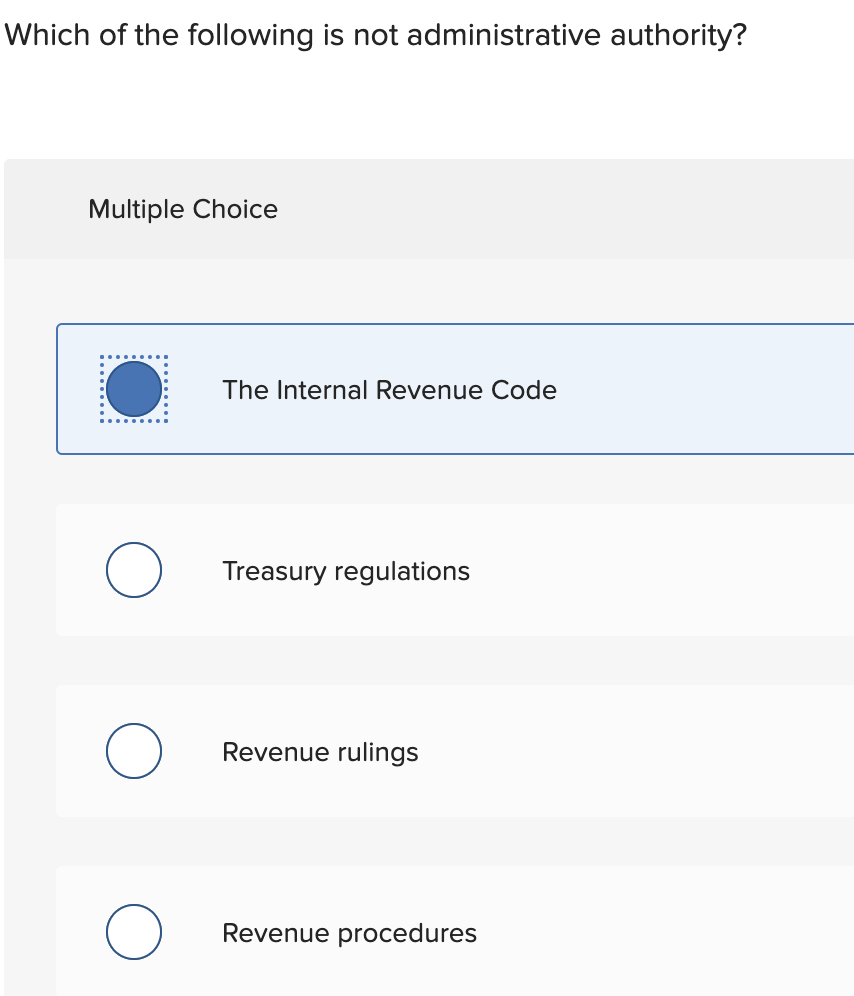Click the empty circle beside Treasury regulations
This screenshot has width=854, height=996.
[133, 570]
